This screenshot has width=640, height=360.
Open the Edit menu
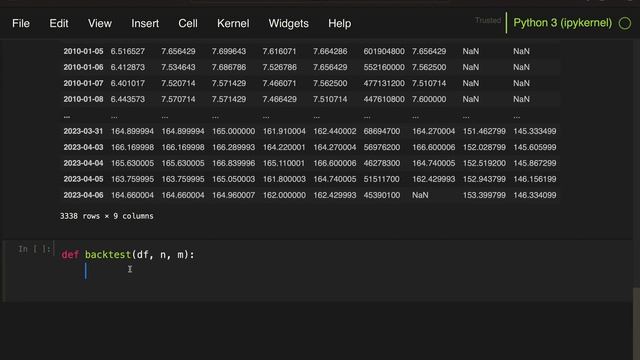click(x=59, y=24)
